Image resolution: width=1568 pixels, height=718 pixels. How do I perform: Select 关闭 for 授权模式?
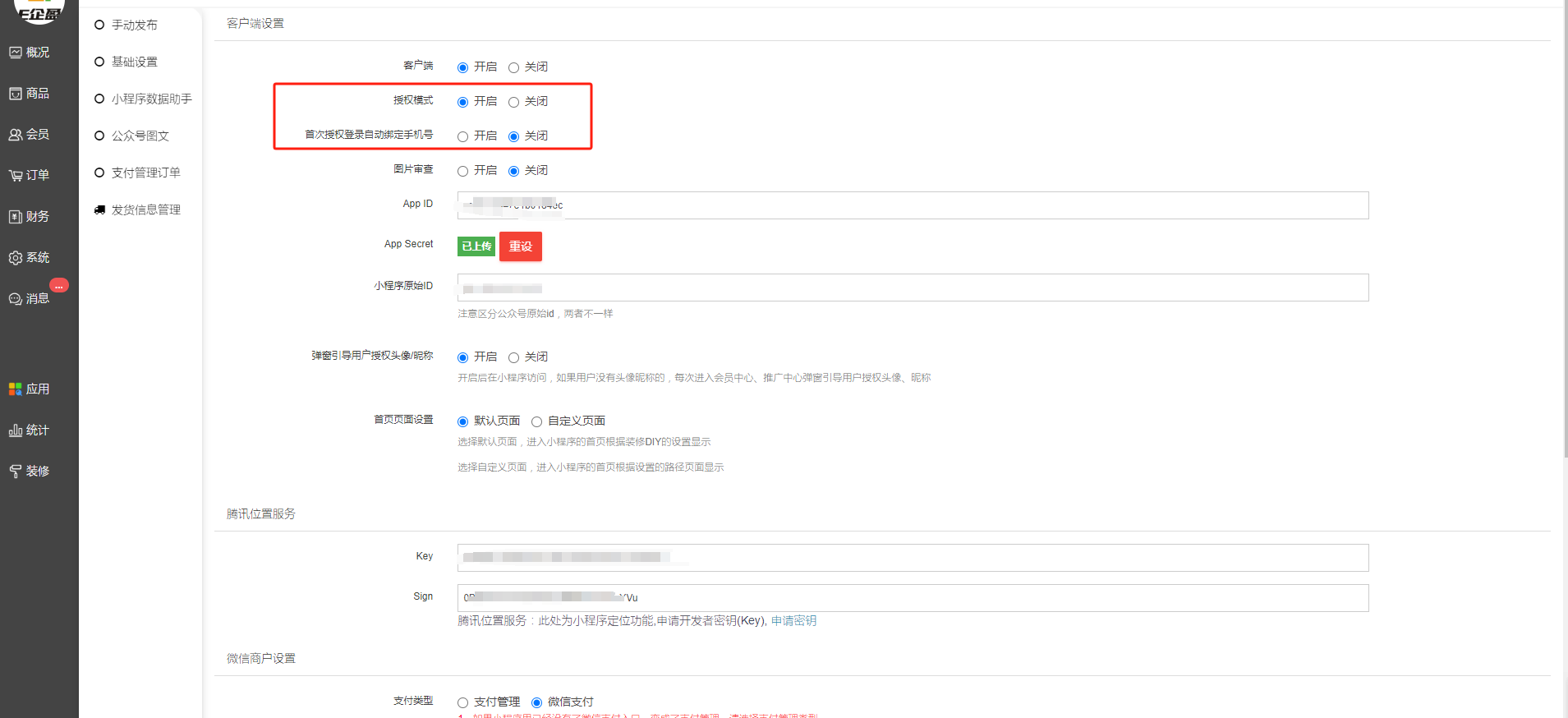pos(513,102)
